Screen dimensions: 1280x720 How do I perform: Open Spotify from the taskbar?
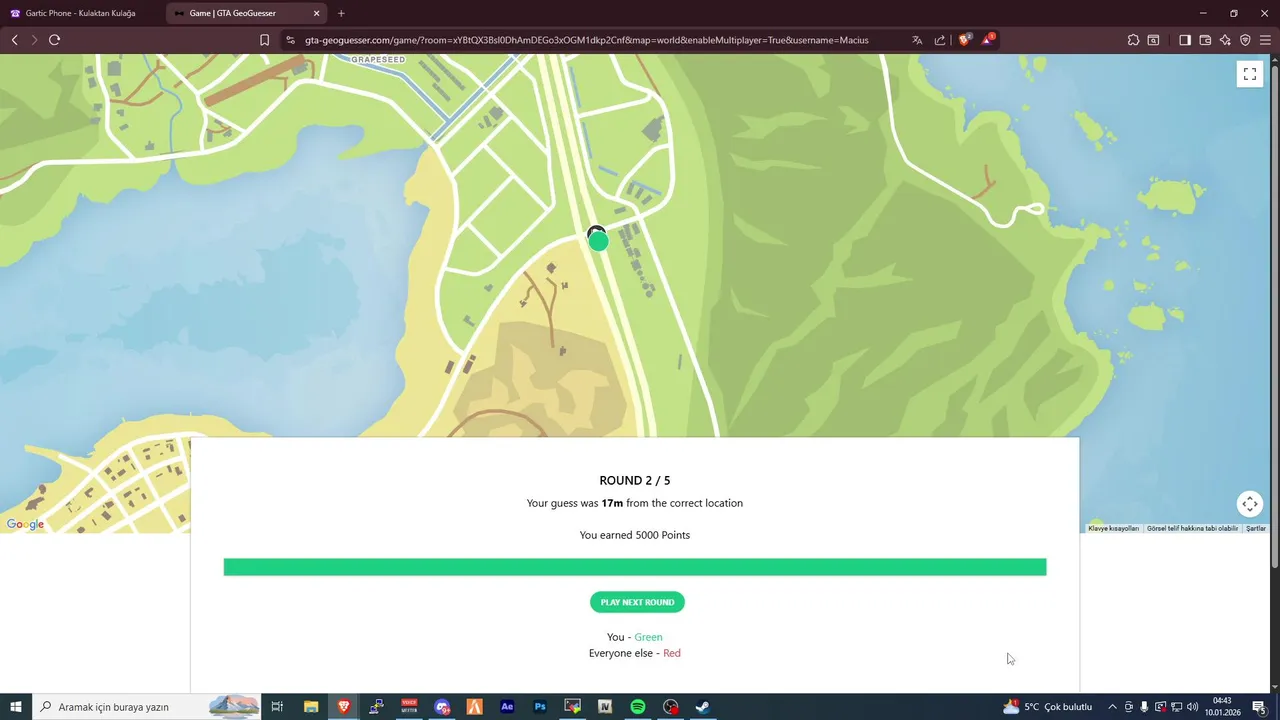[638, 707]
